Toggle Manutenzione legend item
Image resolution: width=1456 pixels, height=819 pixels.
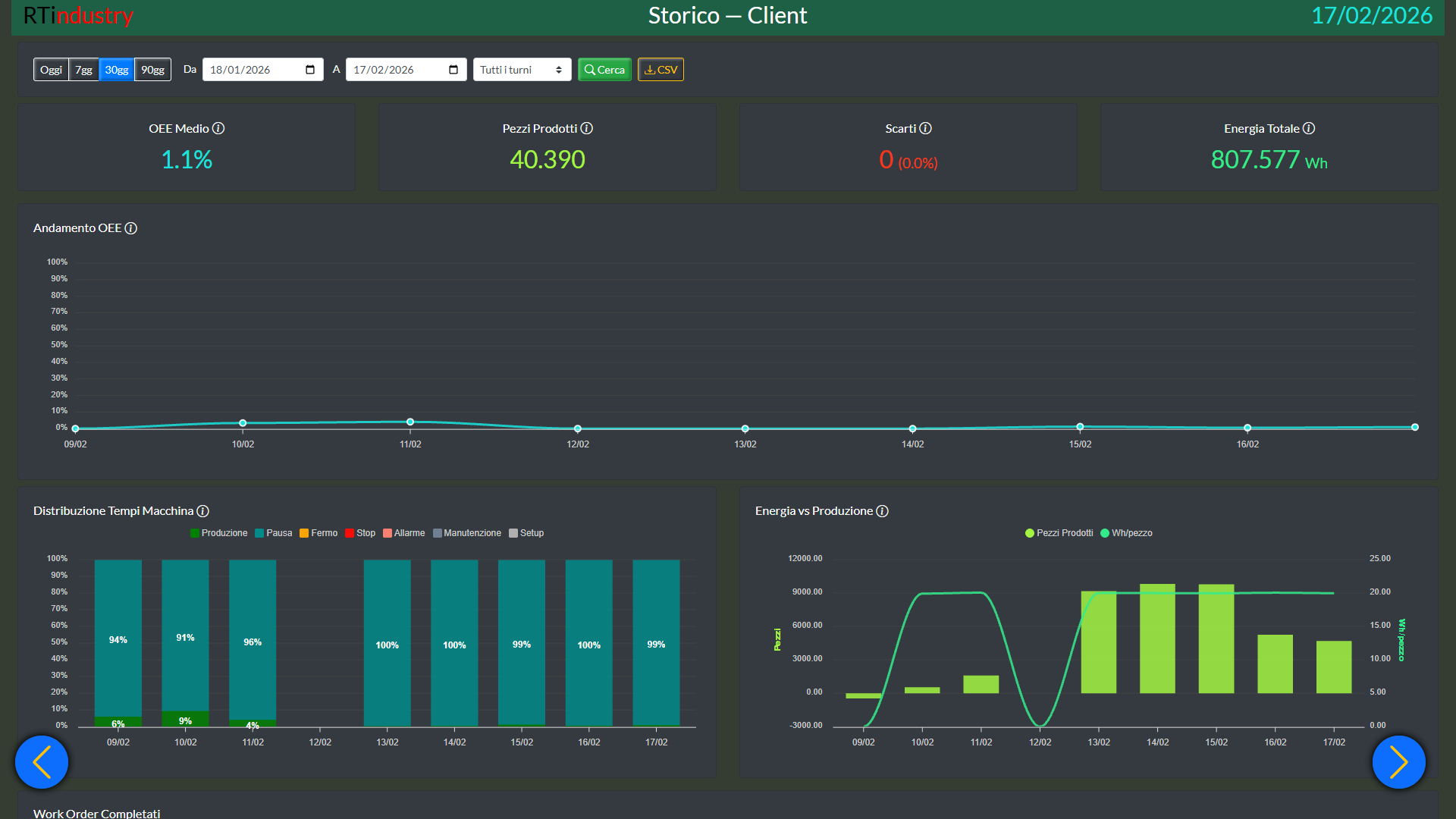[467, 533]
